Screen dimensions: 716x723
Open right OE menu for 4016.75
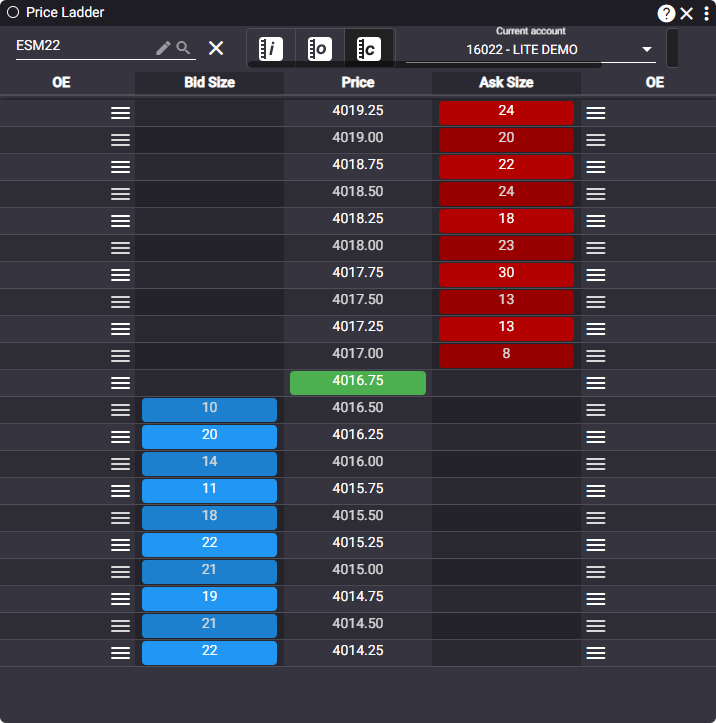596,383
